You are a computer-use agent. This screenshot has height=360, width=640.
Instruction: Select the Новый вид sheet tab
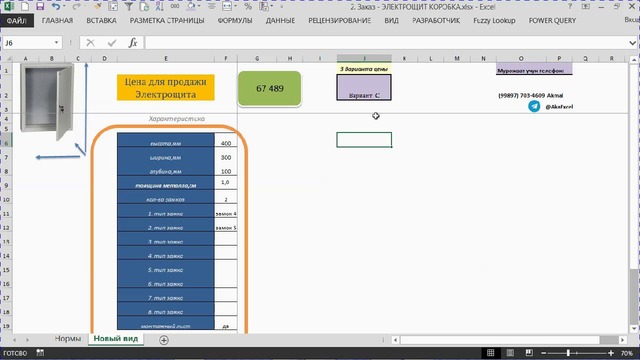pos(116,338)
